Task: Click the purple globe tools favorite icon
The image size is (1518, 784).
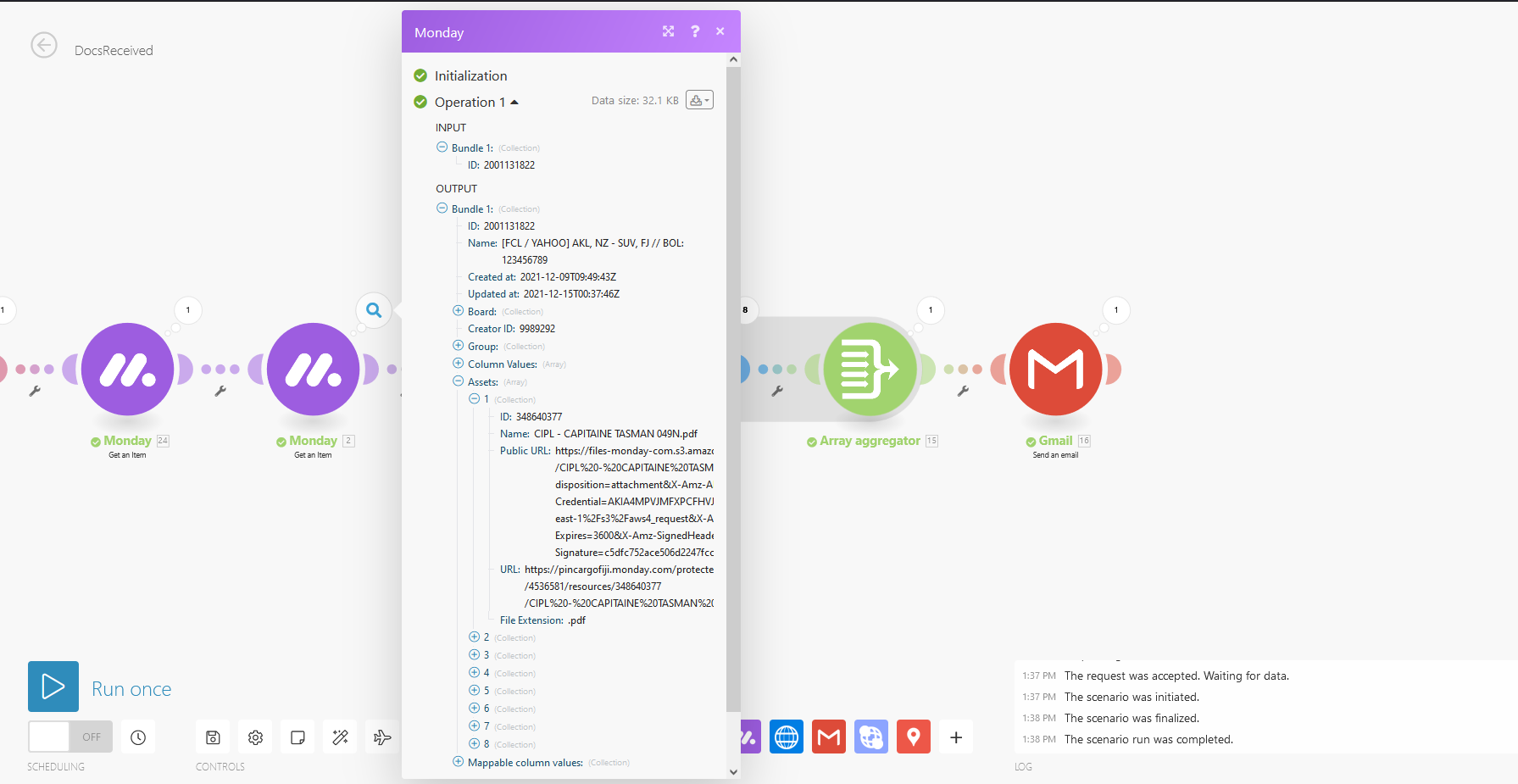Action: coord(871,737)
